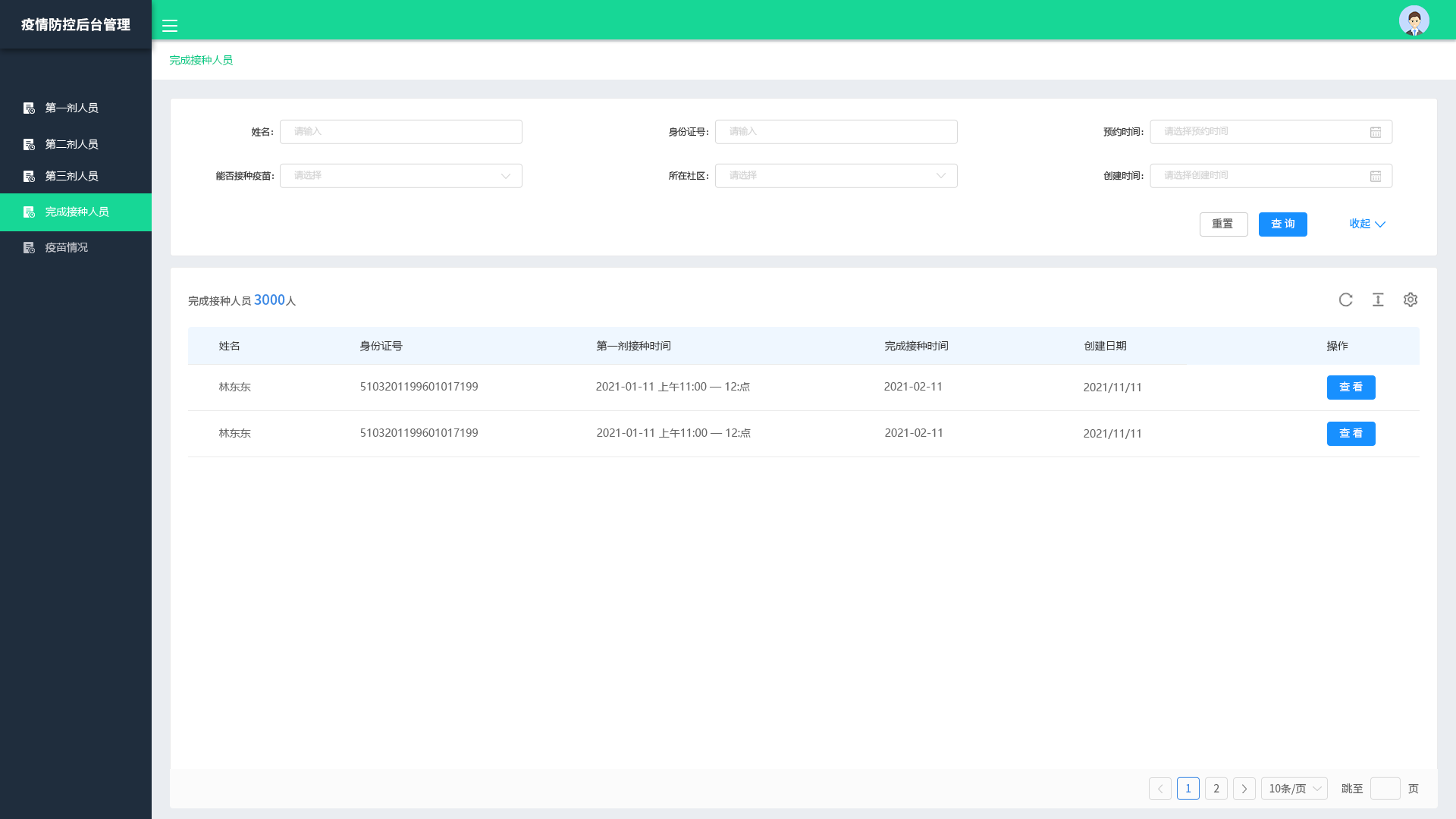Click the 第一剂人员 sidebar icon

coord(29,108)
